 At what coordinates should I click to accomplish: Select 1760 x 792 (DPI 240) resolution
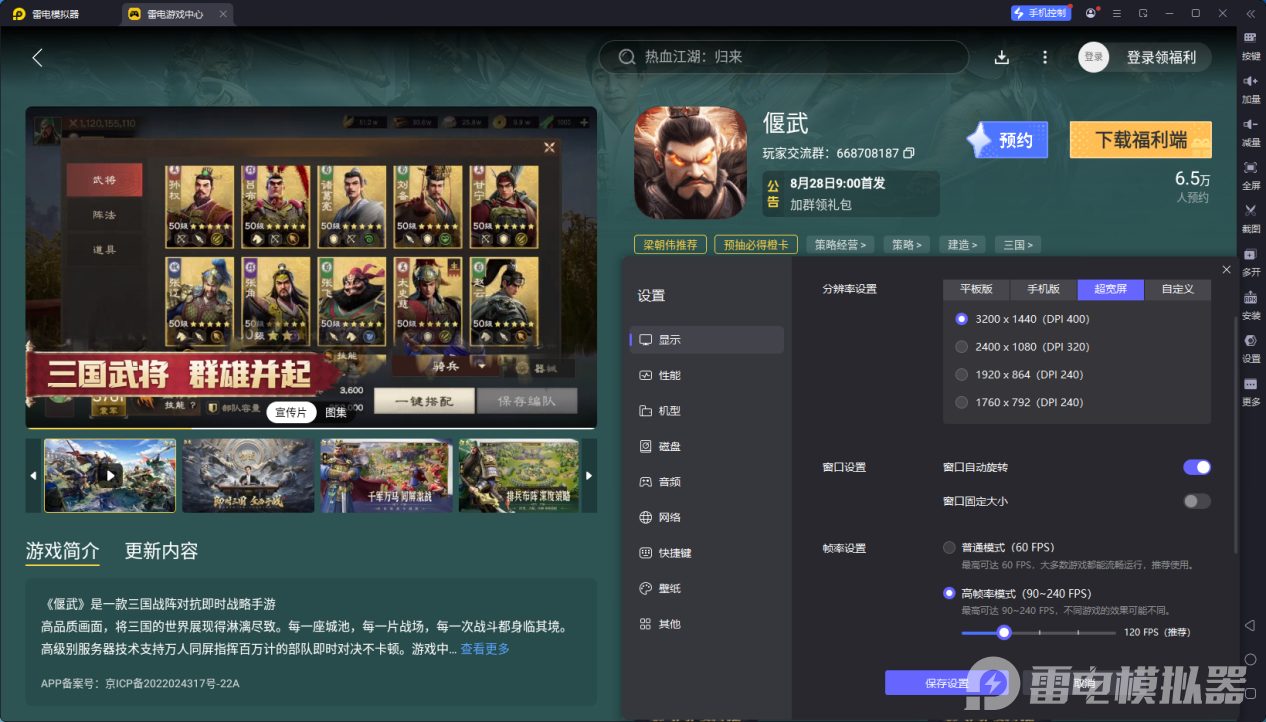tap(962, 402)
